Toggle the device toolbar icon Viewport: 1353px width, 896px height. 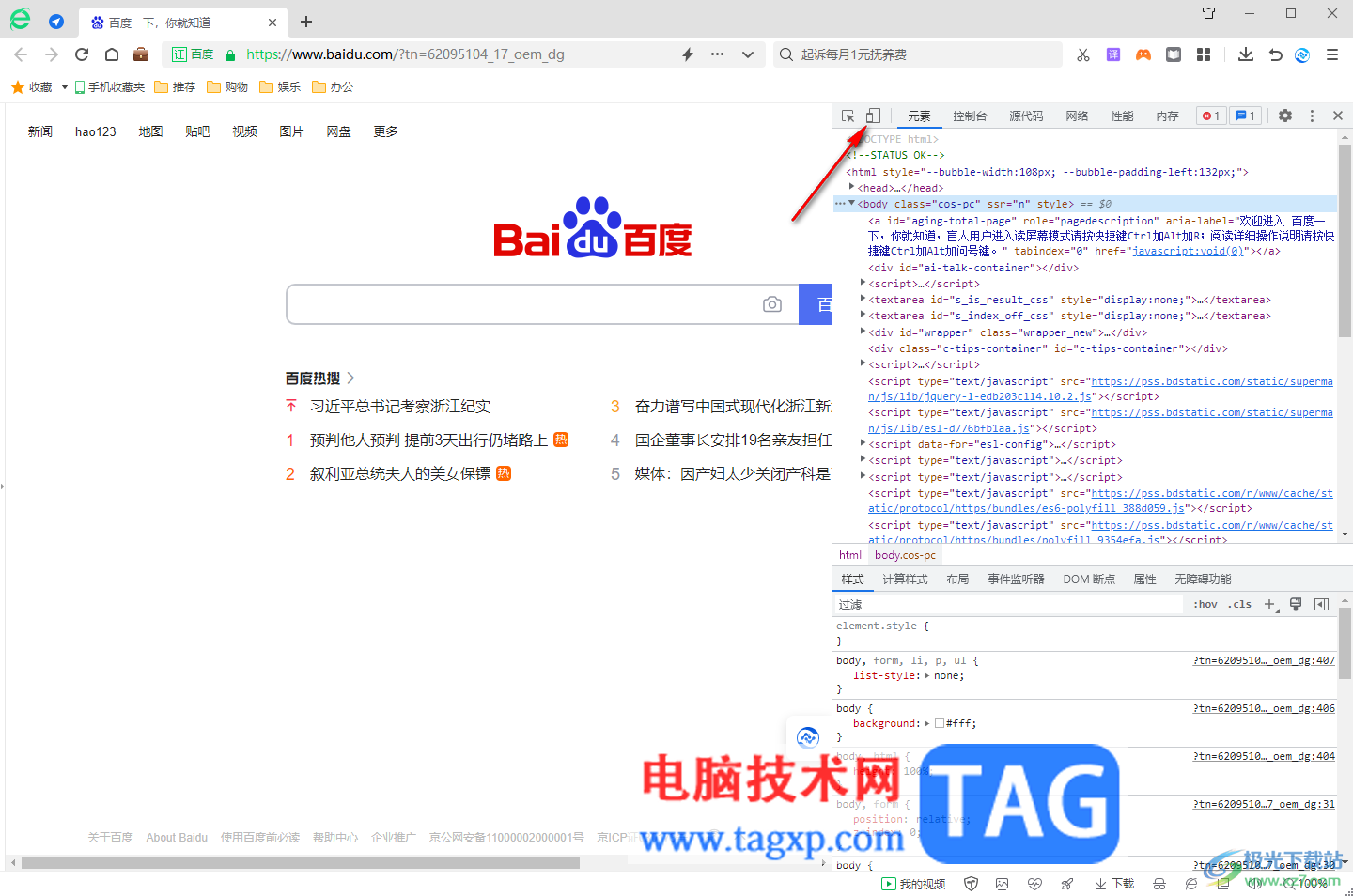click(873, 116)
